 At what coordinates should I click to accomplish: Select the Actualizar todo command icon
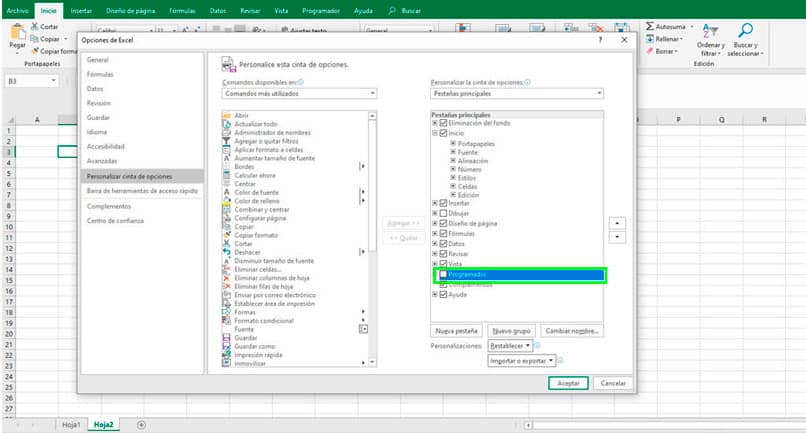pyautogui.click(x=226, y=124)
